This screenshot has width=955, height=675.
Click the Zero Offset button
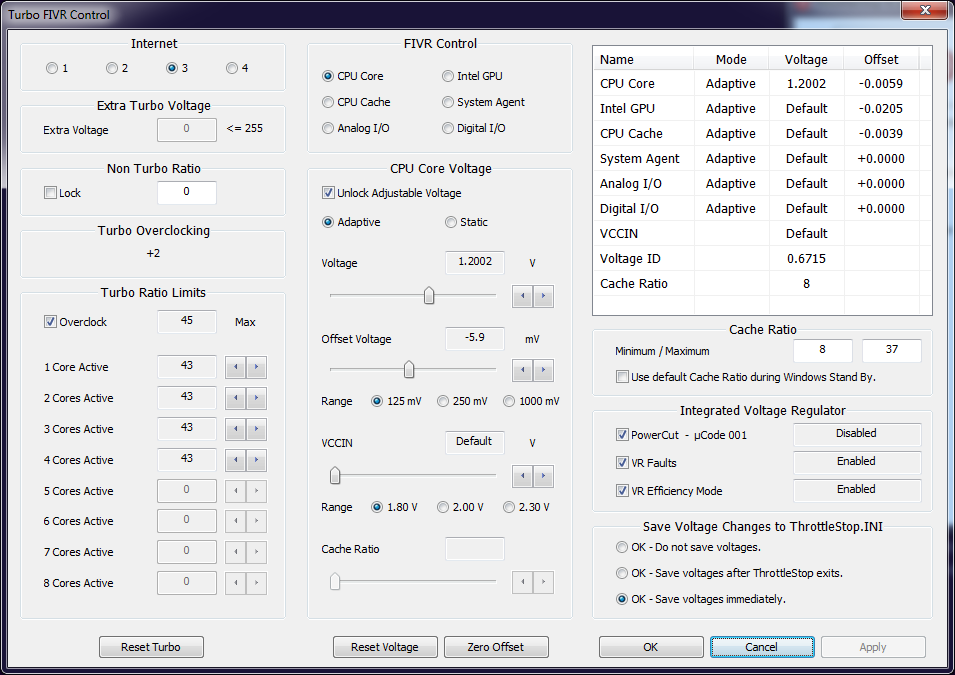[x=496, y=647]
